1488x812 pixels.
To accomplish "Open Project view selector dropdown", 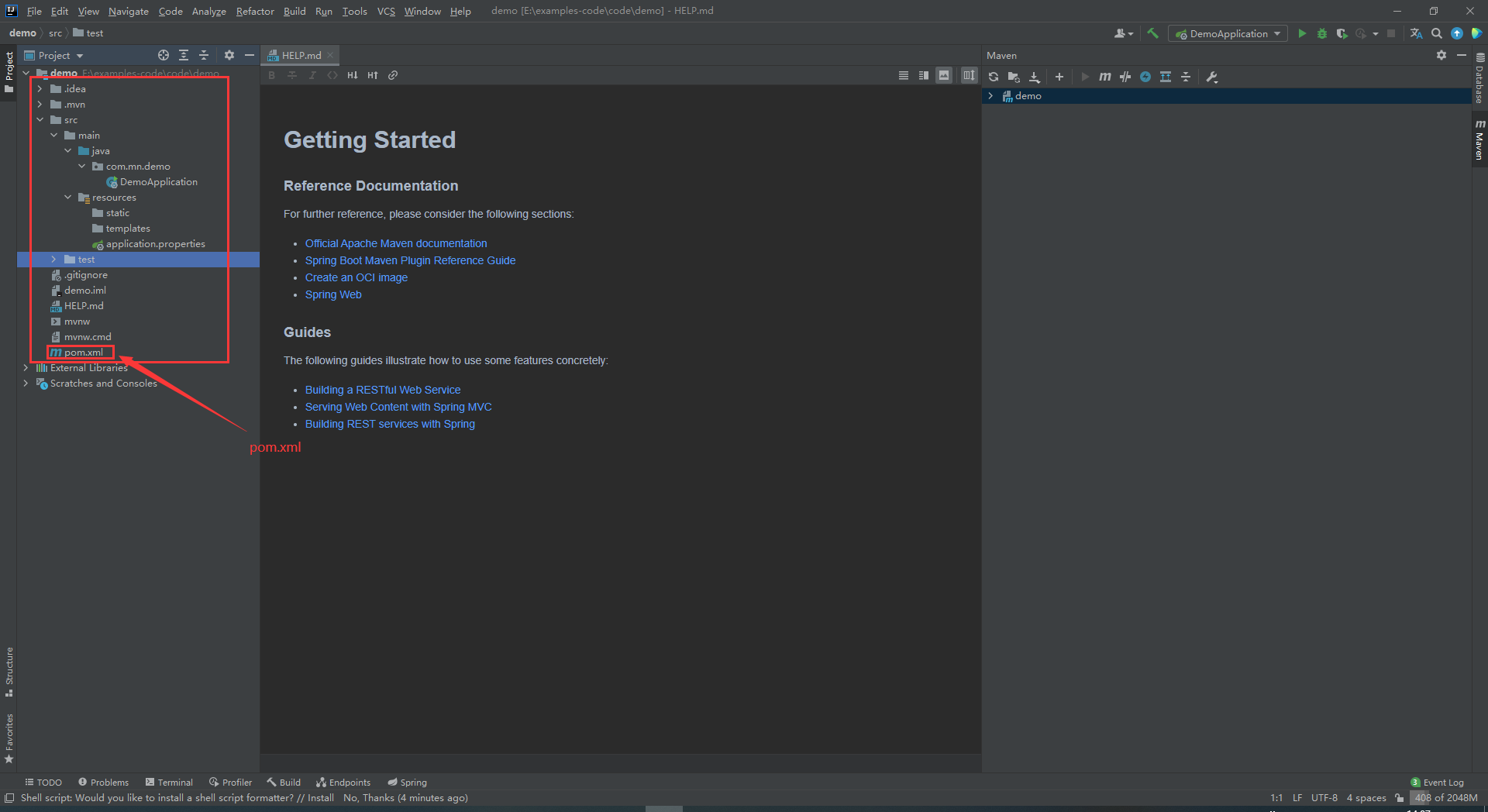I will [x=54, y=55].
